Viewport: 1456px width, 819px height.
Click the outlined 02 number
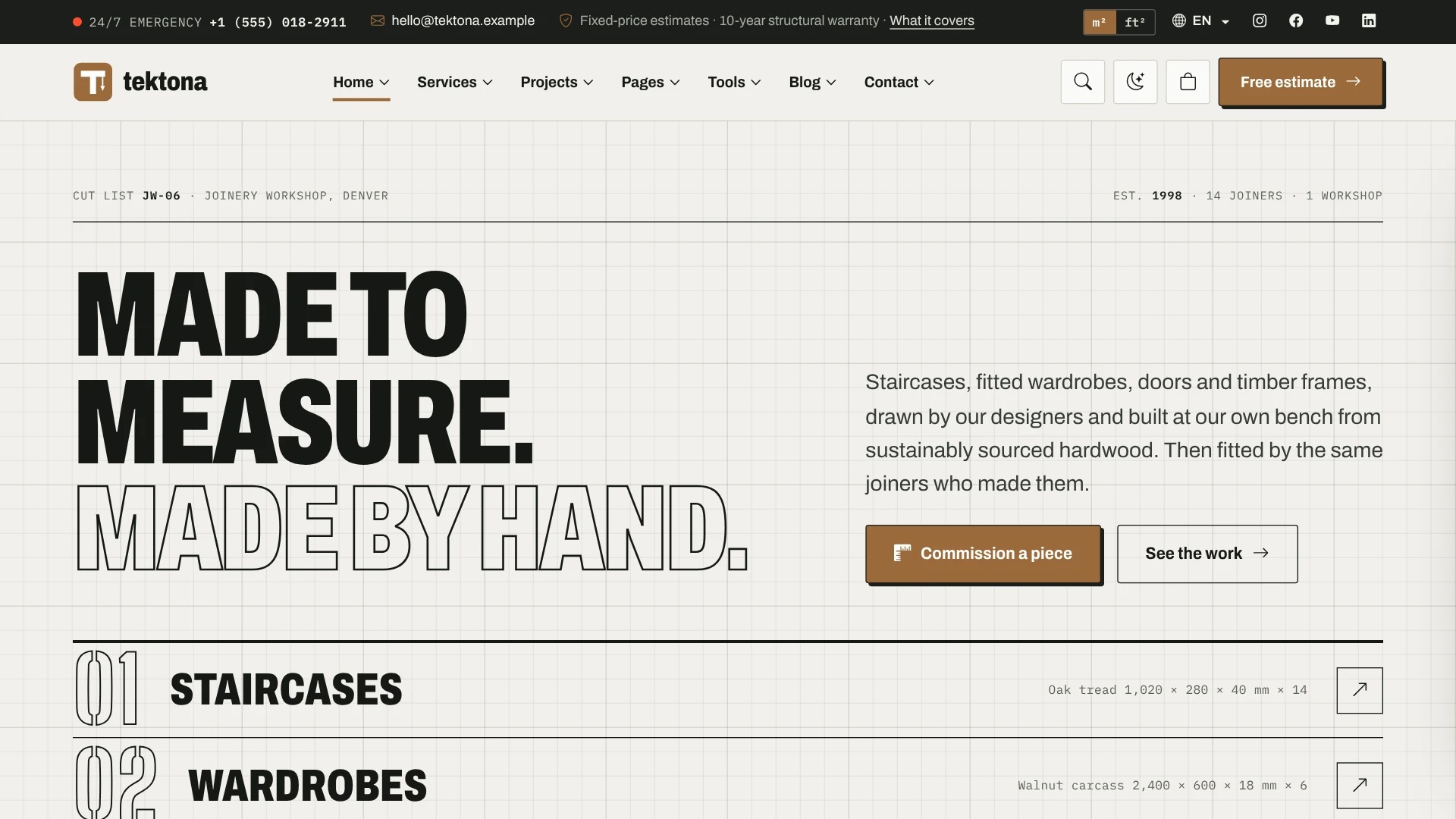click(116, 783)
